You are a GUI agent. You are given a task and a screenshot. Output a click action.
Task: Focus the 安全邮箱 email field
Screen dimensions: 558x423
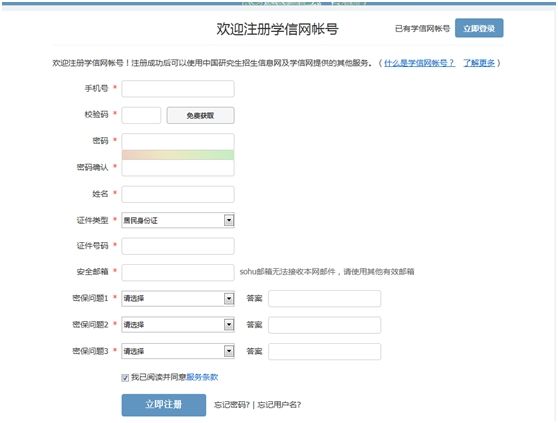click(x=178, y=273)
